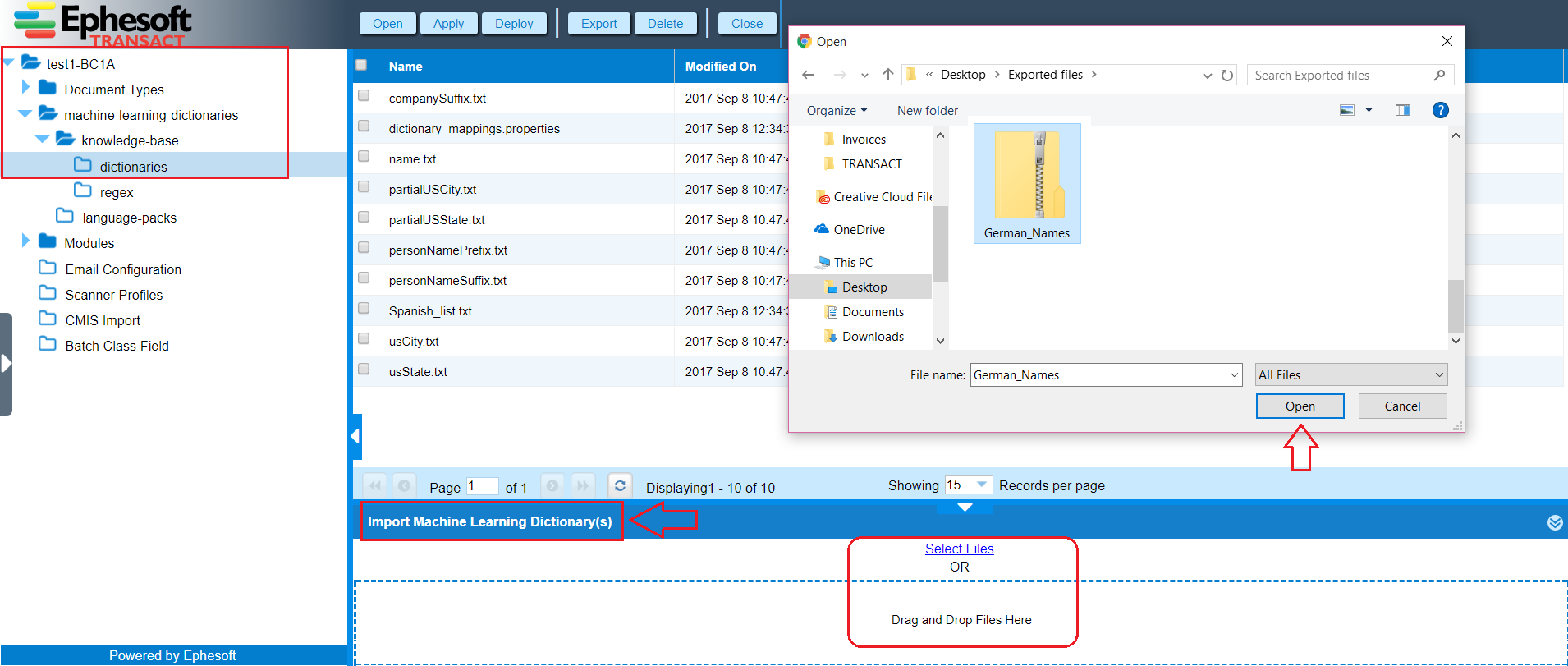Open the Organize menu
The image size is (1568, 666).
(x=837, y=110)
